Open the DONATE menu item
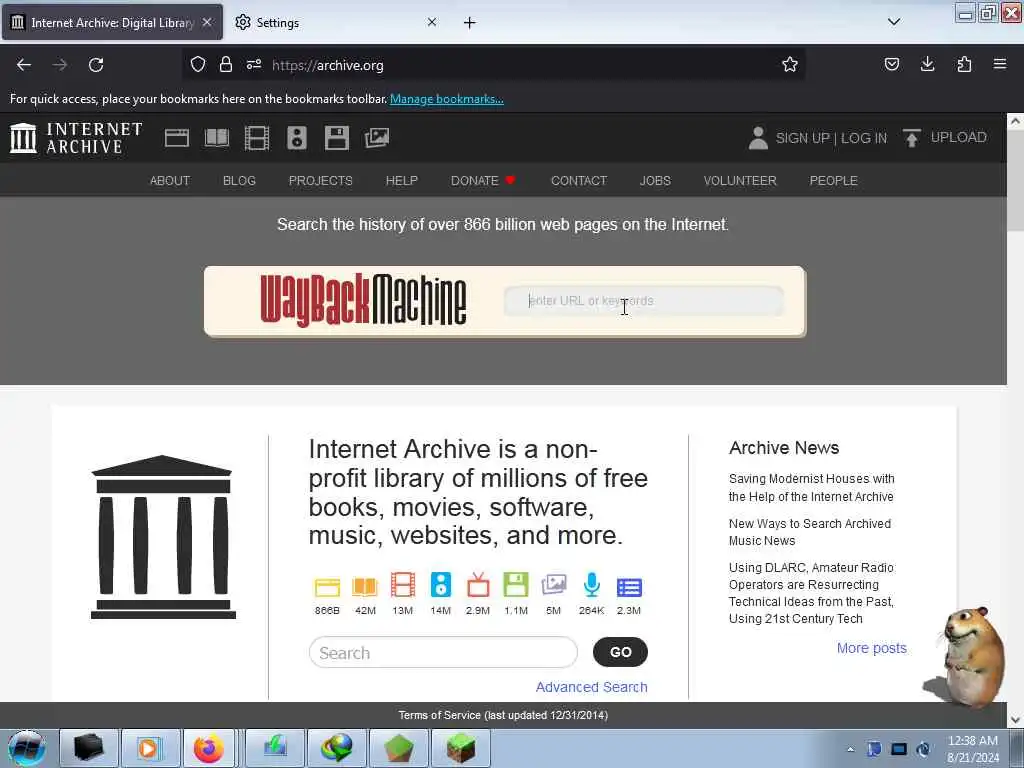The height and width of the screenshot is (768, 1024). click(x=483, y=180)
